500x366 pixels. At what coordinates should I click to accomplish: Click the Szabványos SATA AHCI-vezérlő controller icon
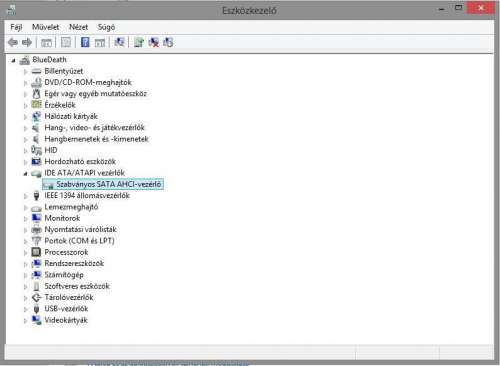pyautogui.click(x=48, y=184)
